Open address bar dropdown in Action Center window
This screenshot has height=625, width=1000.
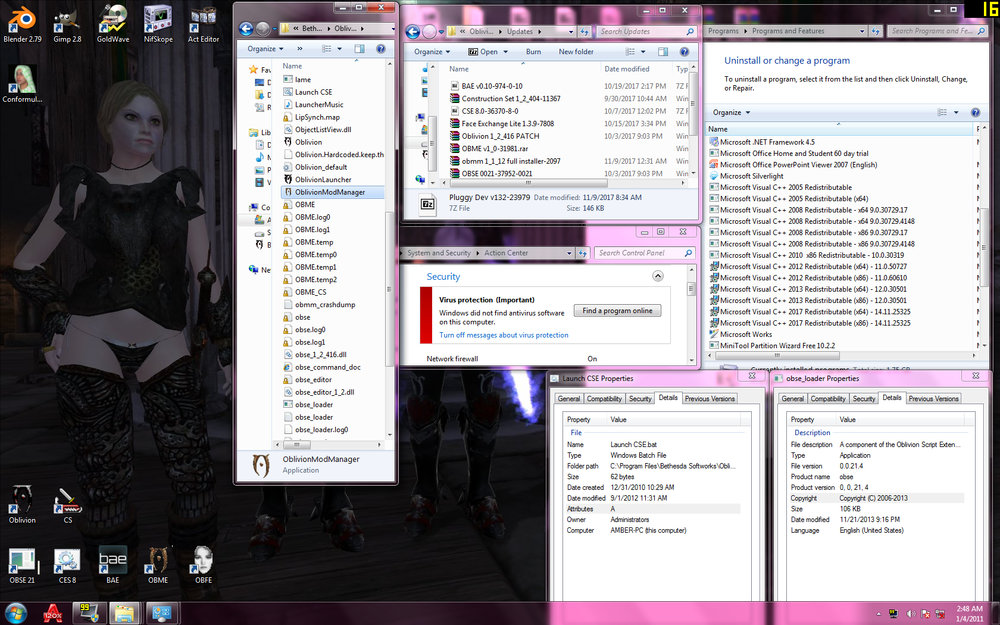coord(569,253)
